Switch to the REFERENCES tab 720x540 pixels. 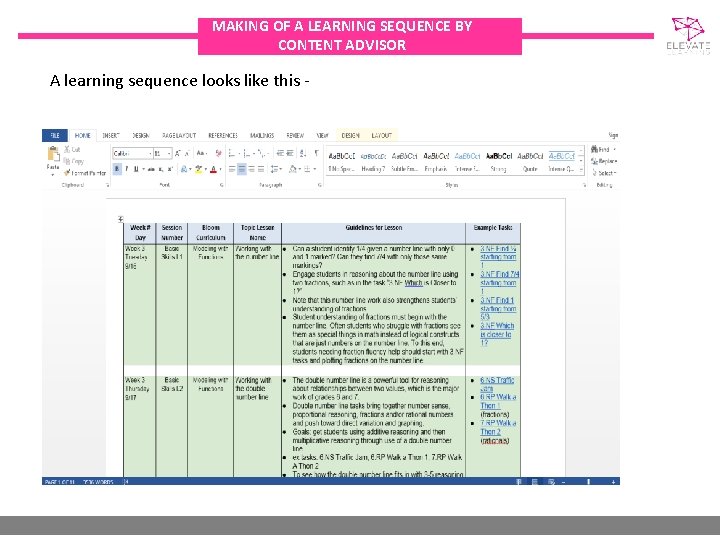point(223,135)
